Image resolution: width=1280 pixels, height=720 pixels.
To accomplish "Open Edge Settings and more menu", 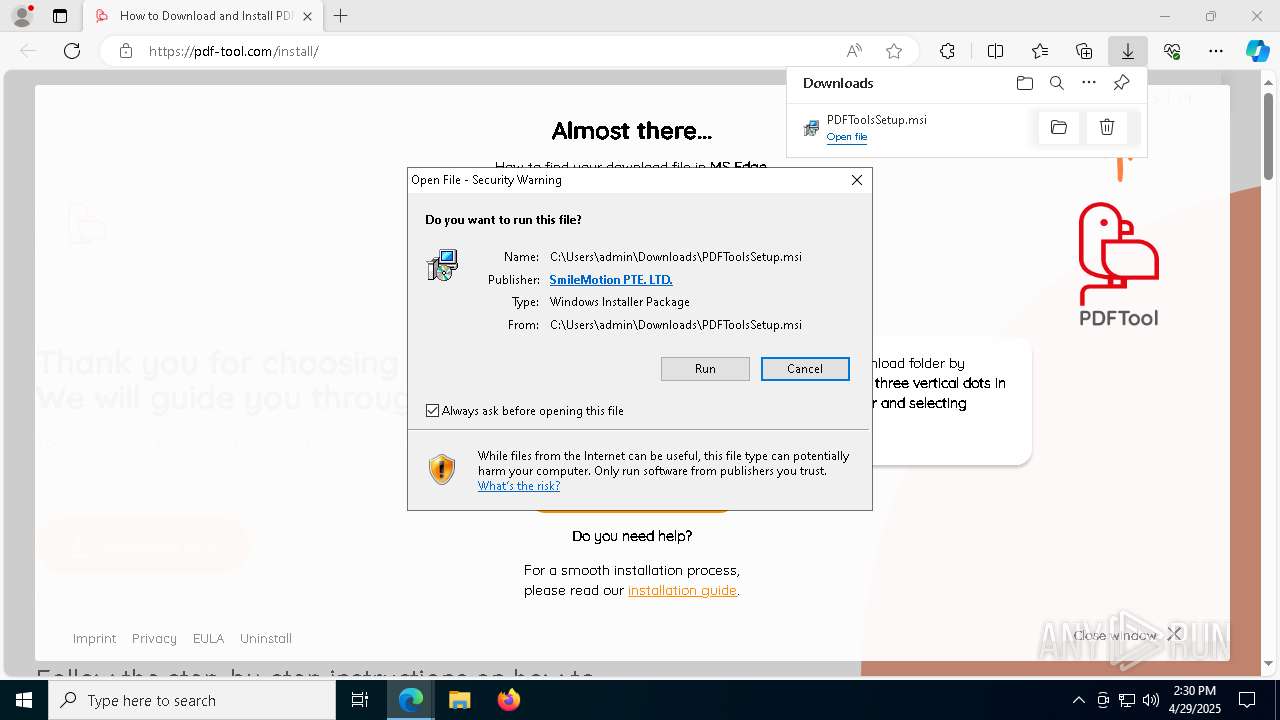I will tap(1216, 51).
